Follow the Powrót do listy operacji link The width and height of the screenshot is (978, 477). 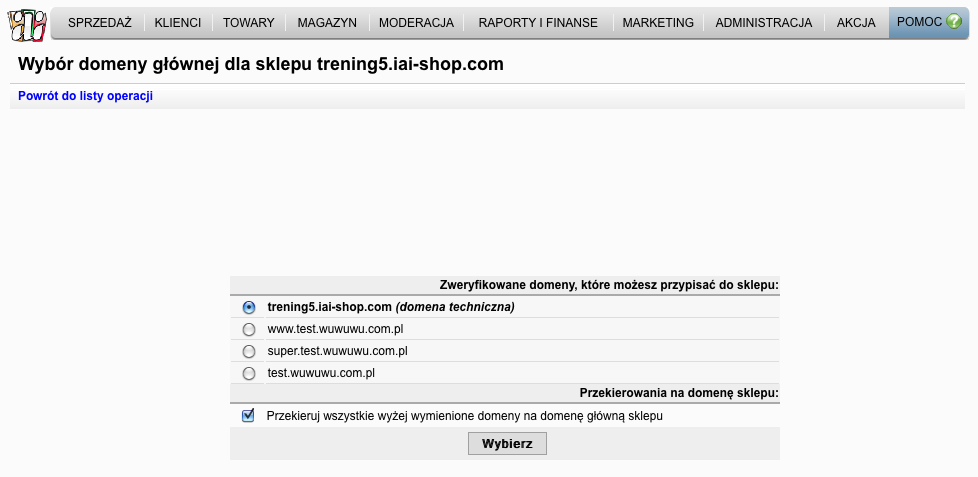pyautogui.click(x=85, y=96)
